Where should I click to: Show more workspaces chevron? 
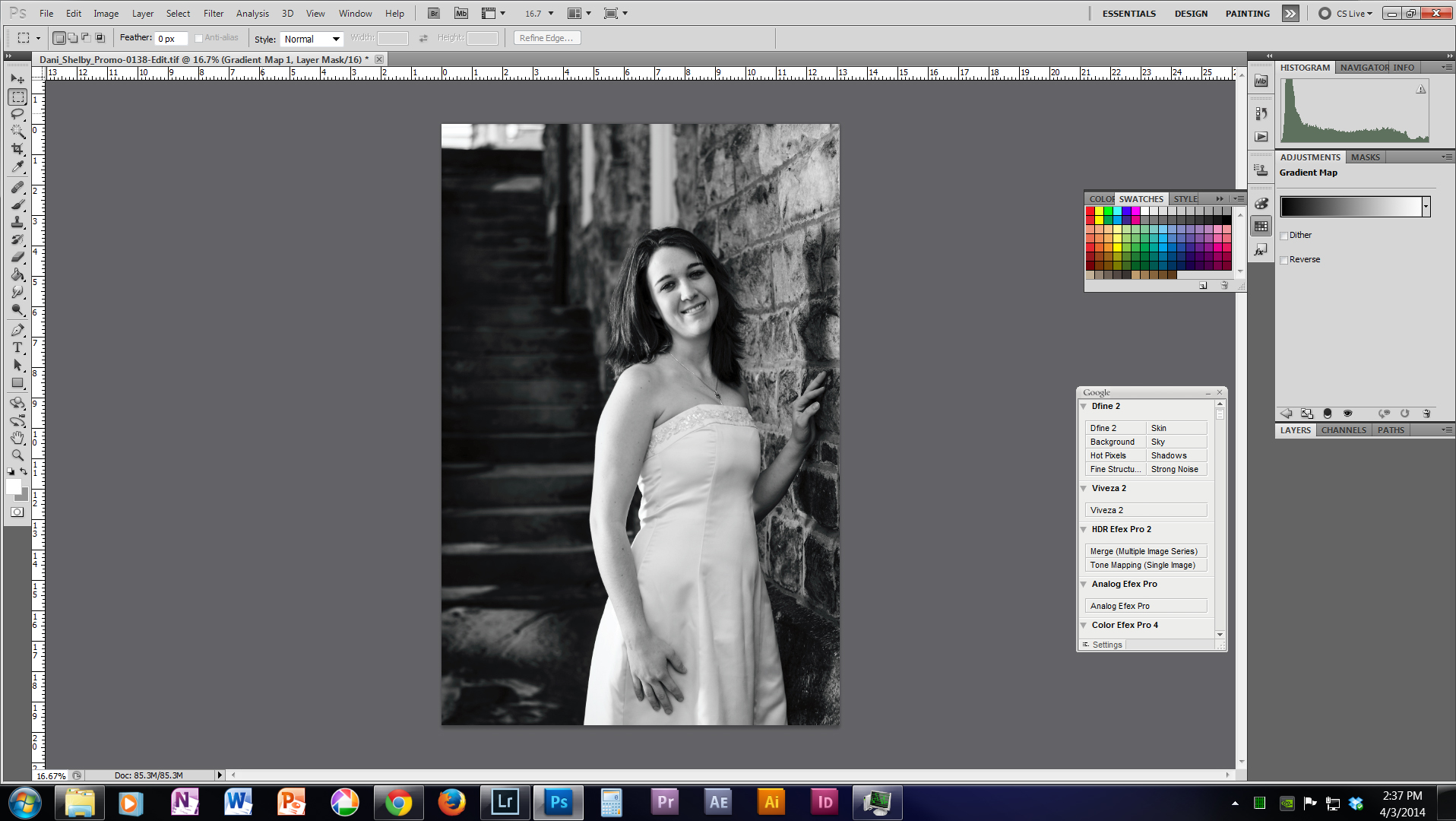coord(1290,13)
